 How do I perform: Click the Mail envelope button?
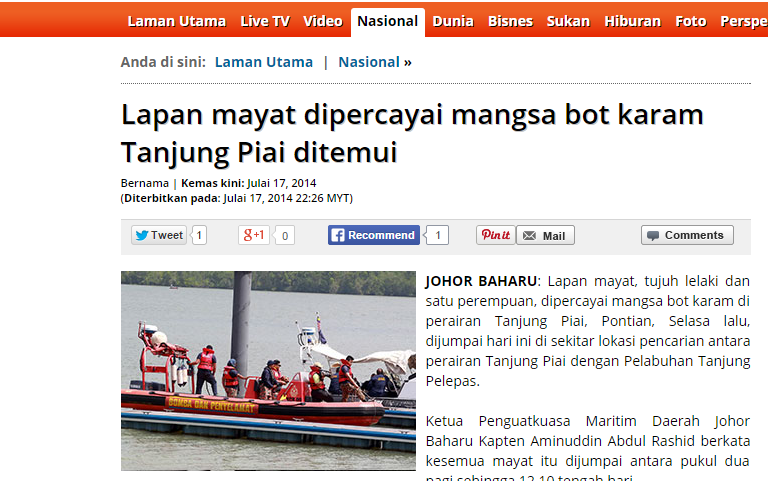click(x=545, y=236)
